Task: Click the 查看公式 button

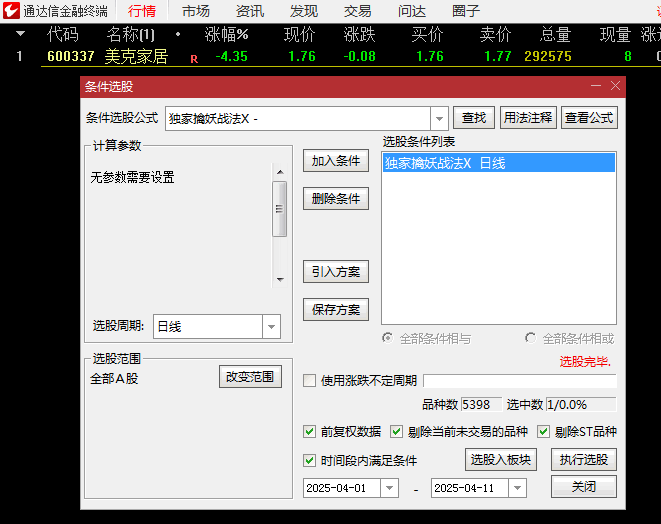Action: pos(589,118)
